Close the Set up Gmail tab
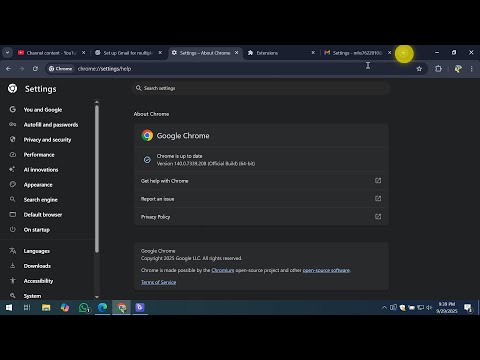Image resolution: width=480 pixels, height=360 pixels. tap(160, 53)
